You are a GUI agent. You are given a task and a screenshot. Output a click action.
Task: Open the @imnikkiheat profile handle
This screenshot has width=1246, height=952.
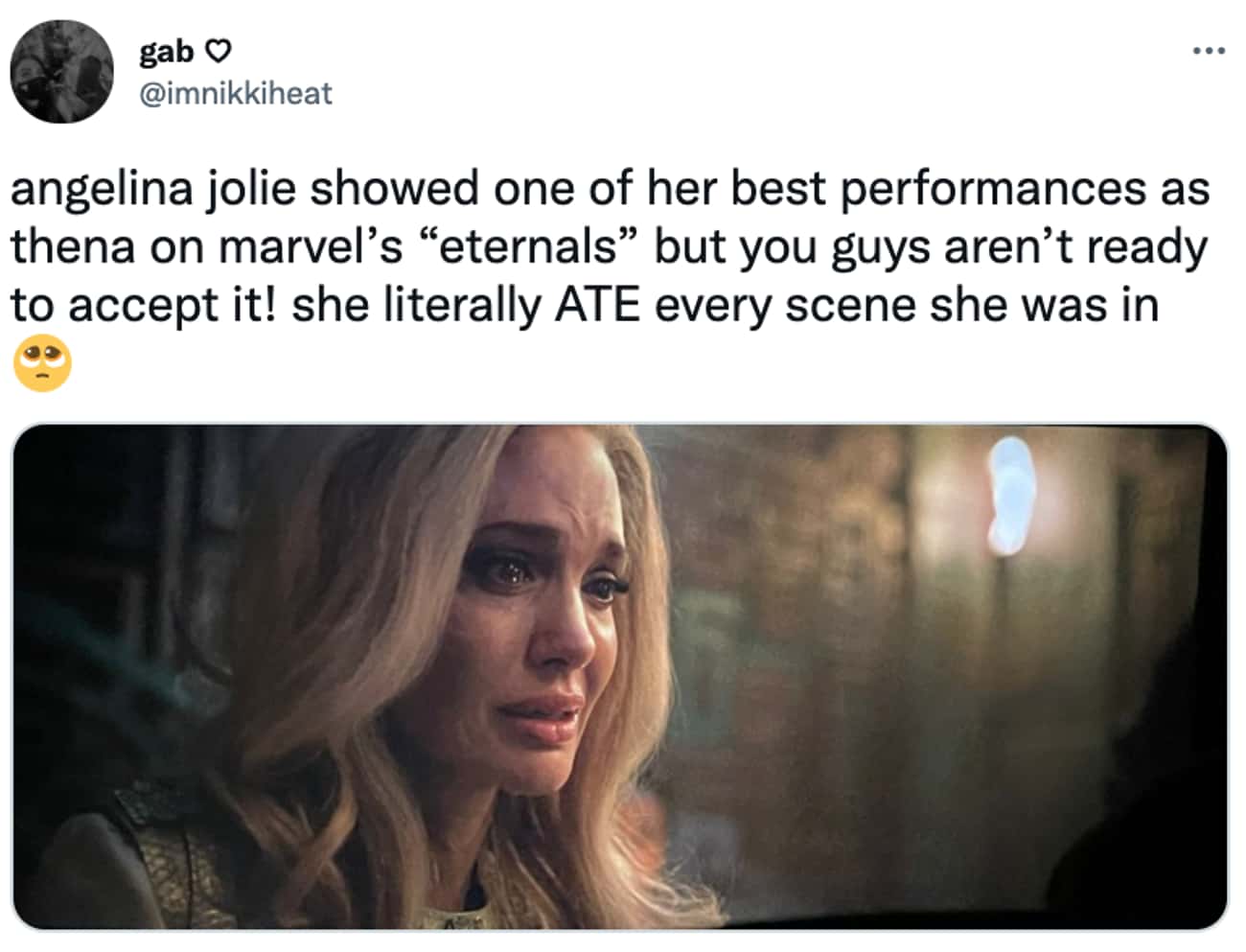pos(236,93)
